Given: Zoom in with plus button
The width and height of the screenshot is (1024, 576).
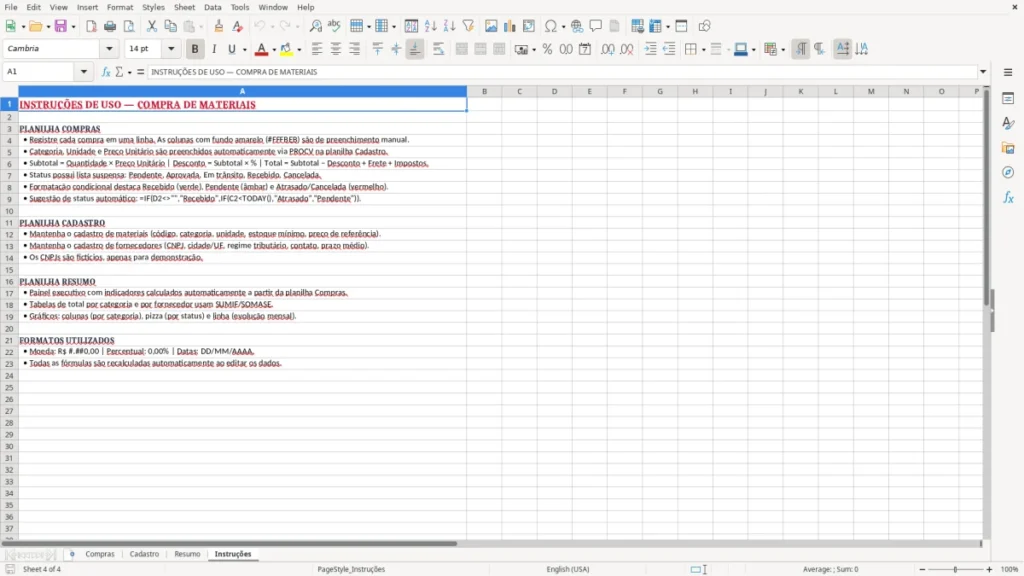Looking at the screenshot, I should tap(989, 569).
